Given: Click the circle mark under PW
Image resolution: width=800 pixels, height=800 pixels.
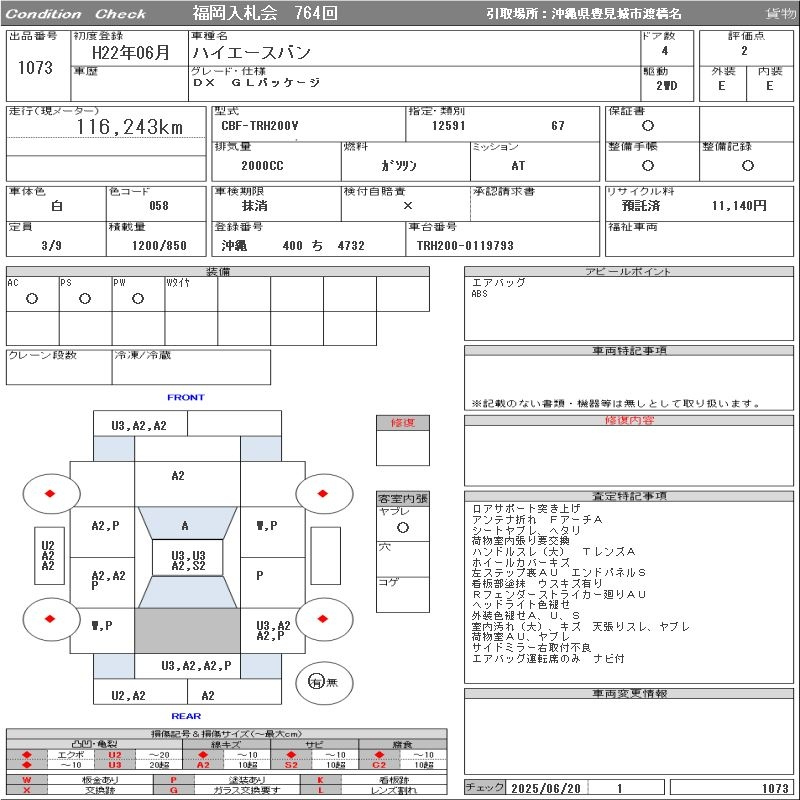Looking at the screenshot, I should 138,298.
